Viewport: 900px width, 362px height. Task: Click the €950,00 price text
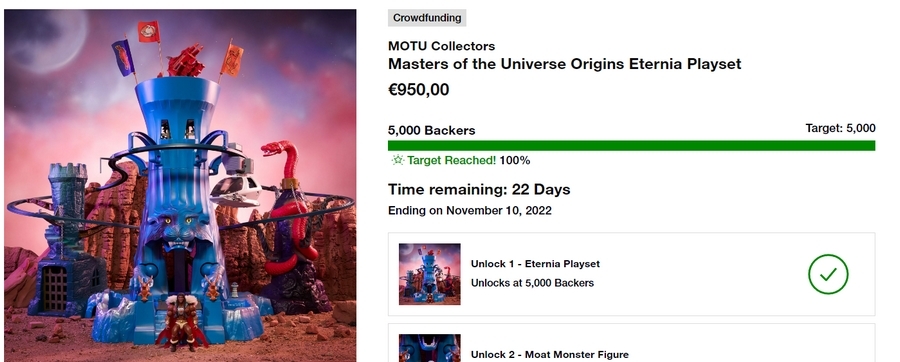coord(418,90)
